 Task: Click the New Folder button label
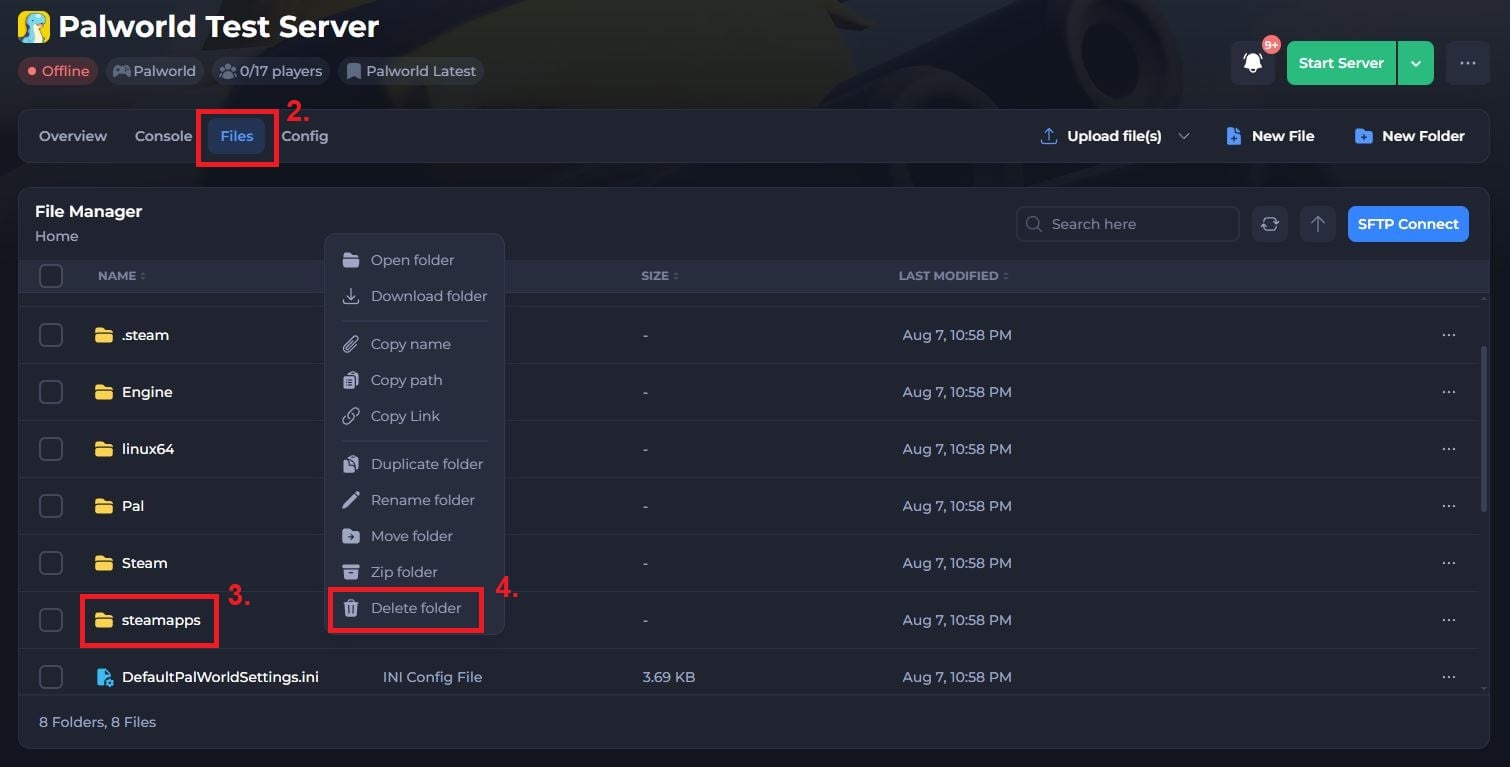[1423, 136]
